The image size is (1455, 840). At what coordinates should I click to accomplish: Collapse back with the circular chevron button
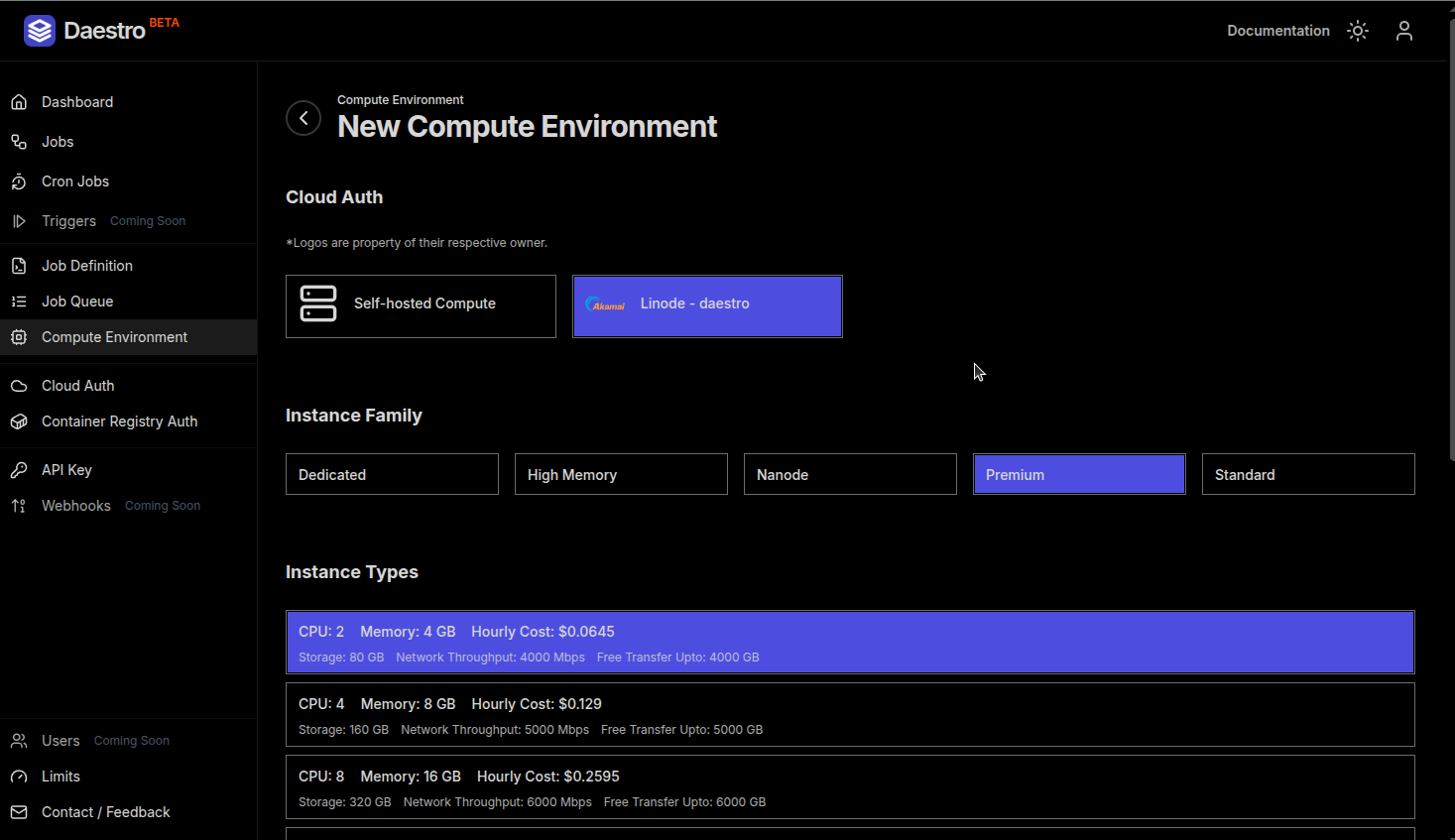(x=303, y=118)
